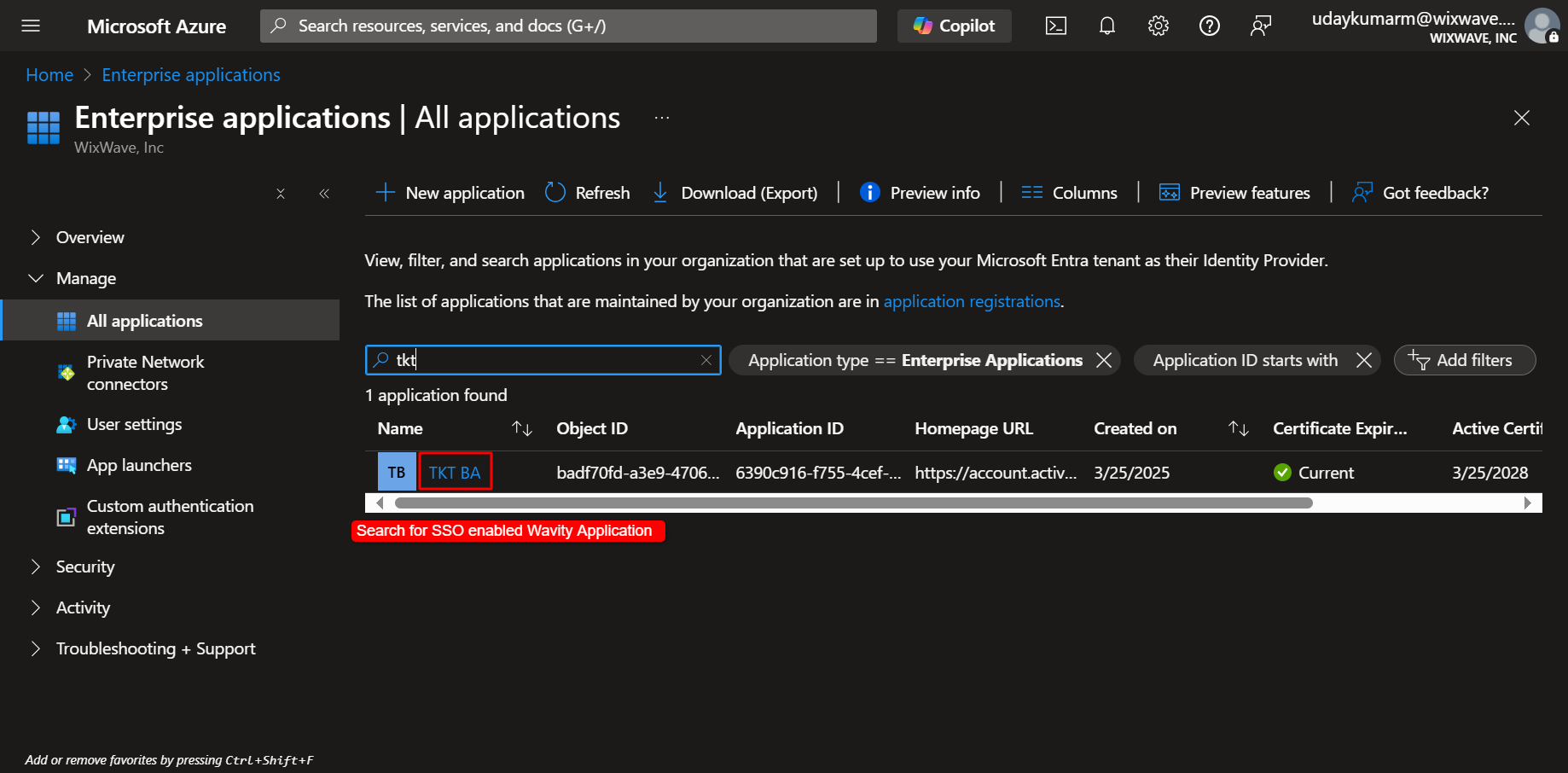Open notifications bell
This screenshot has width=1568, height=773.
[x=1107, y=26]
